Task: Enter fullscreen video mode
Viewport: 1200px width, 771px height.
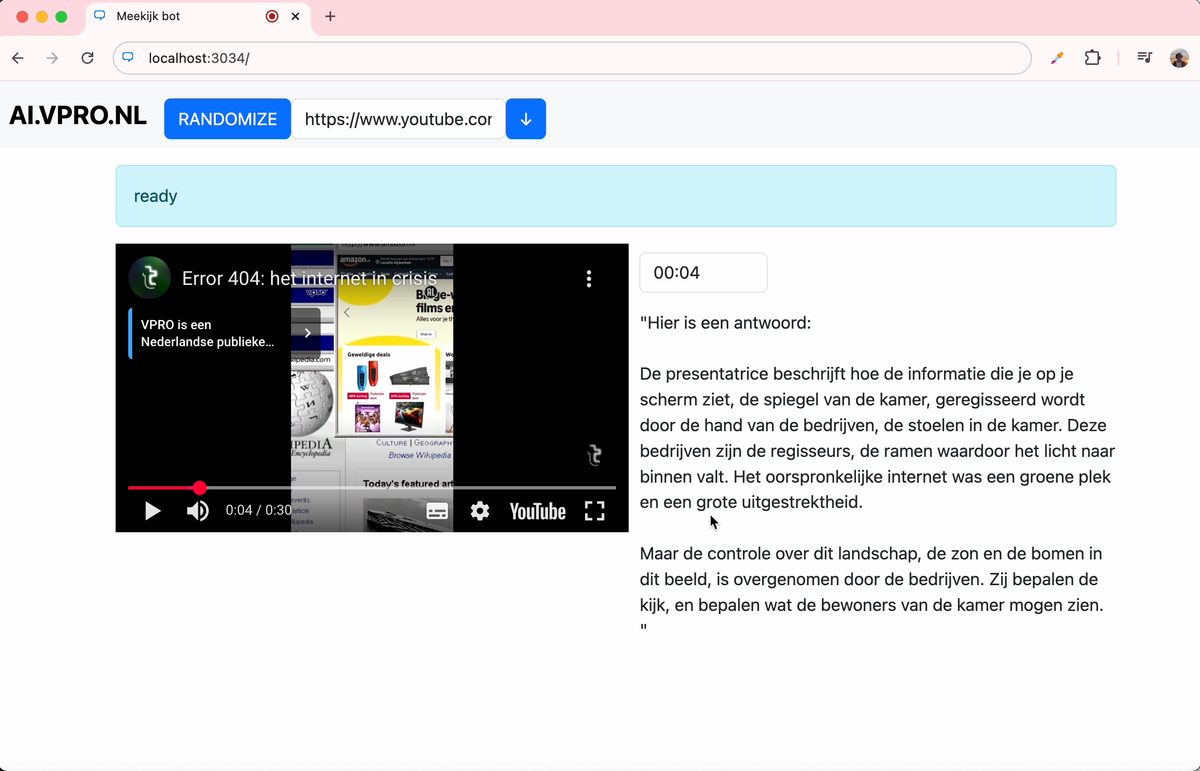Action: (594, 511)
